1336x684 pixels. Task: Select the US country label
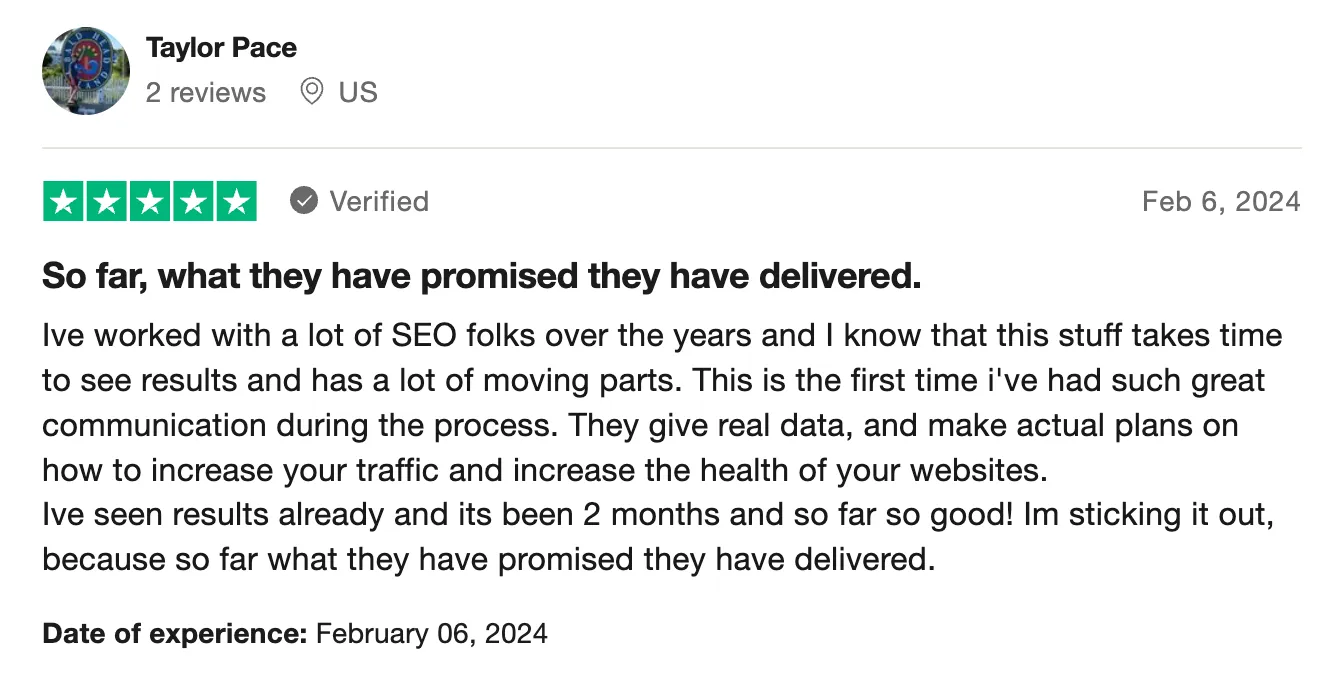[358, 93]
